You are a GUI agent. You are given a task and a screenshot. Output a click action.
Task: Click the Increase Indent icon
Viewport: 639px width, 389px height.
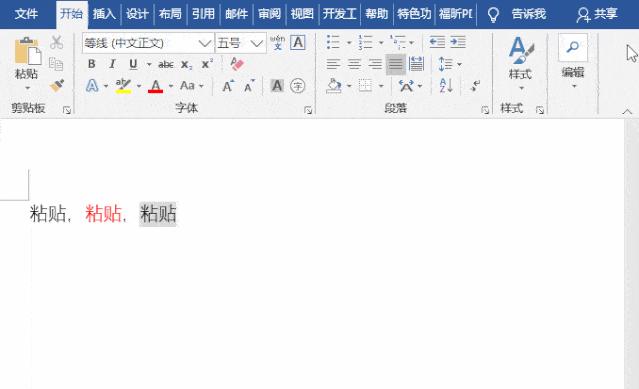(x=458, y=42)
